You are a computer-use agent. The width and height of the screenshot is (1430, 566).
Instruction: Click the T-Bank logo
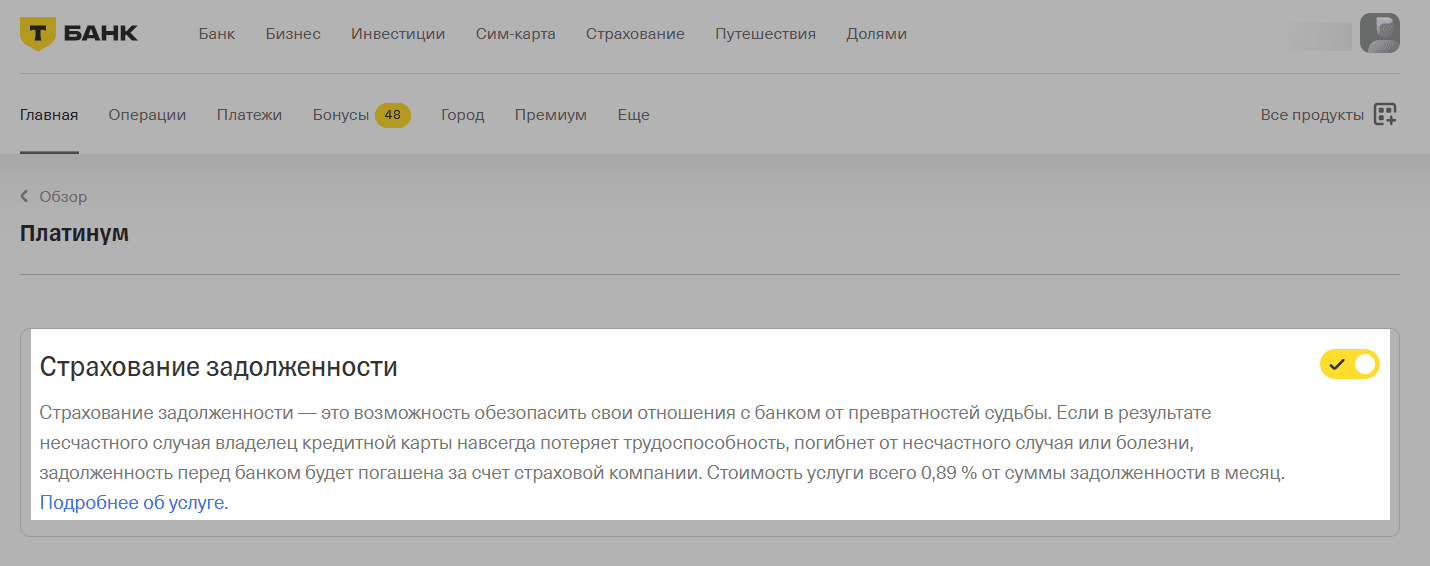coord(79,34)
